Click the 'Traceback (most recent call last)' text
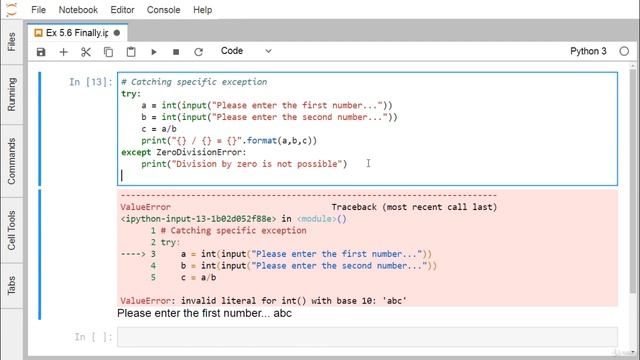The image size is (640, 360). pos(414,207)
